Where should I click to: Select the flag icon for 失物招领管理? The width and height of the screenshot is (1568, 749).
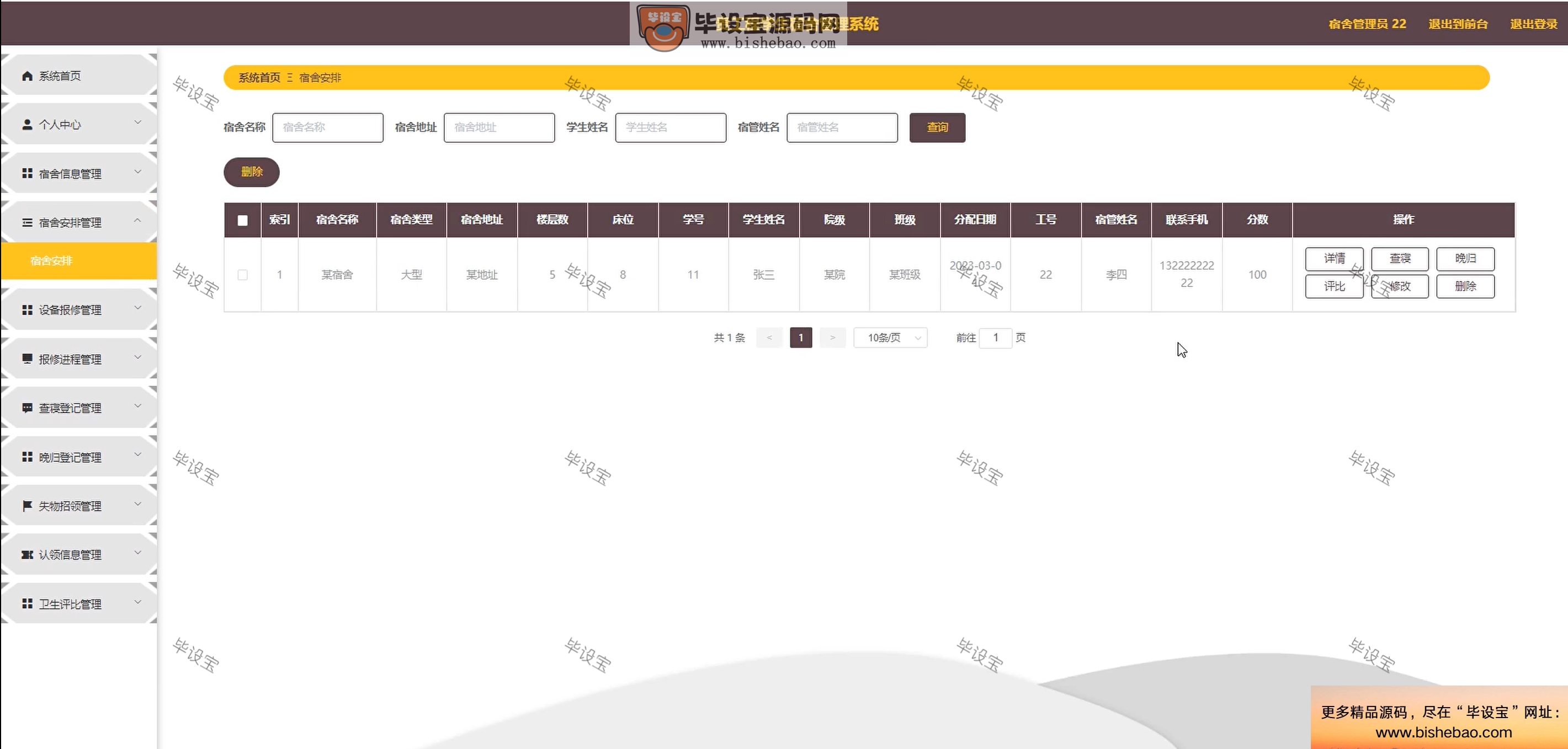tap(27, 506)
